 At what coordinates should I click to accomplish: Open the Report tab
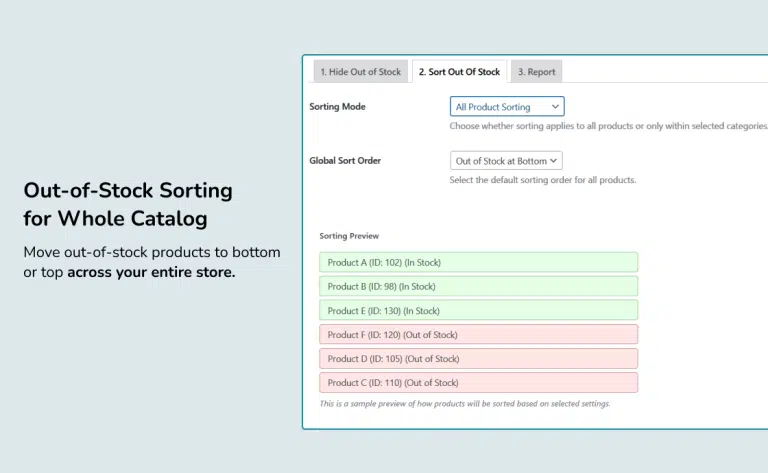point(538,72)
